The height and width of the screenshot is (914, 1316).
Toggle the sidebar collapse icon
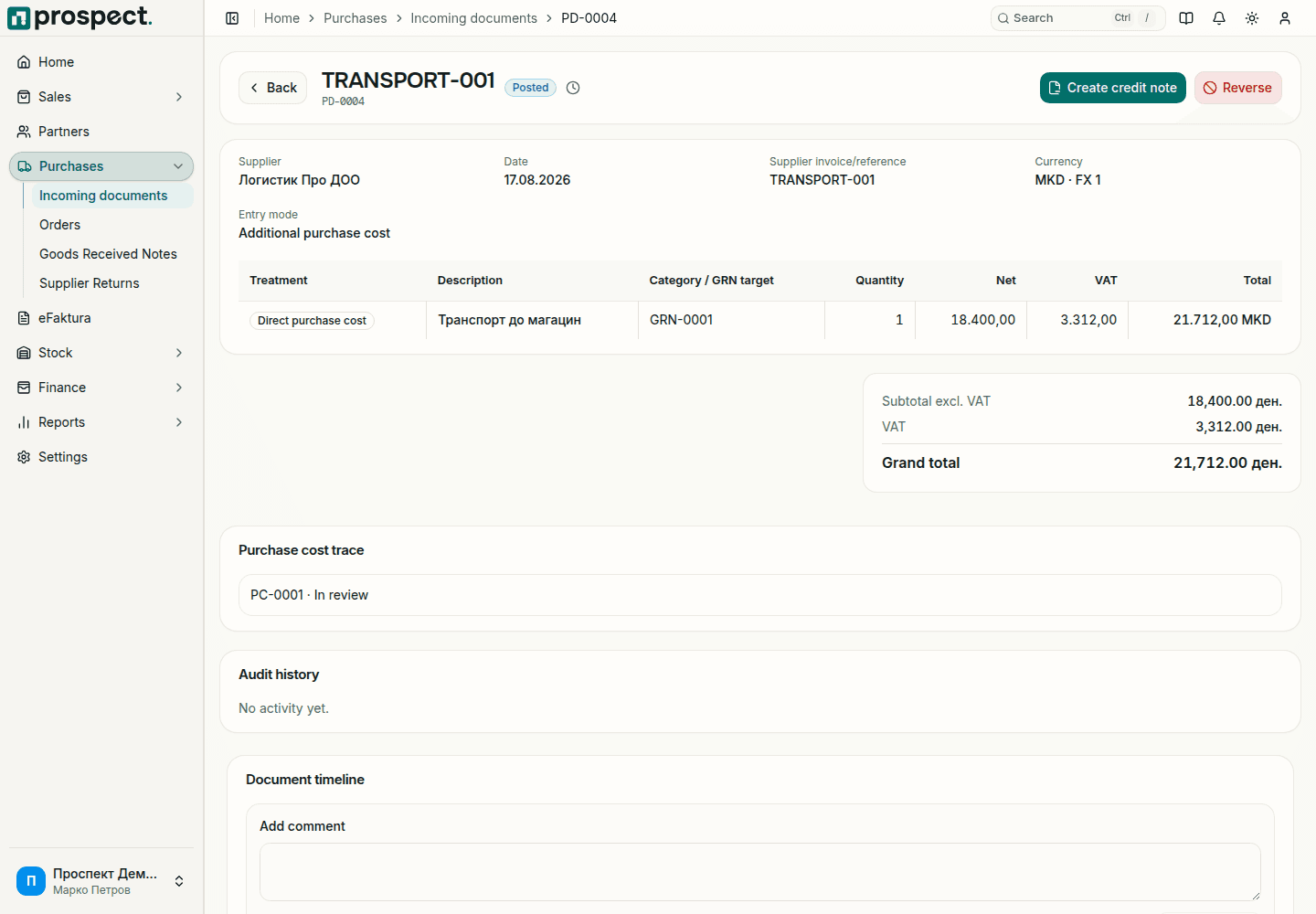(232, 18)
